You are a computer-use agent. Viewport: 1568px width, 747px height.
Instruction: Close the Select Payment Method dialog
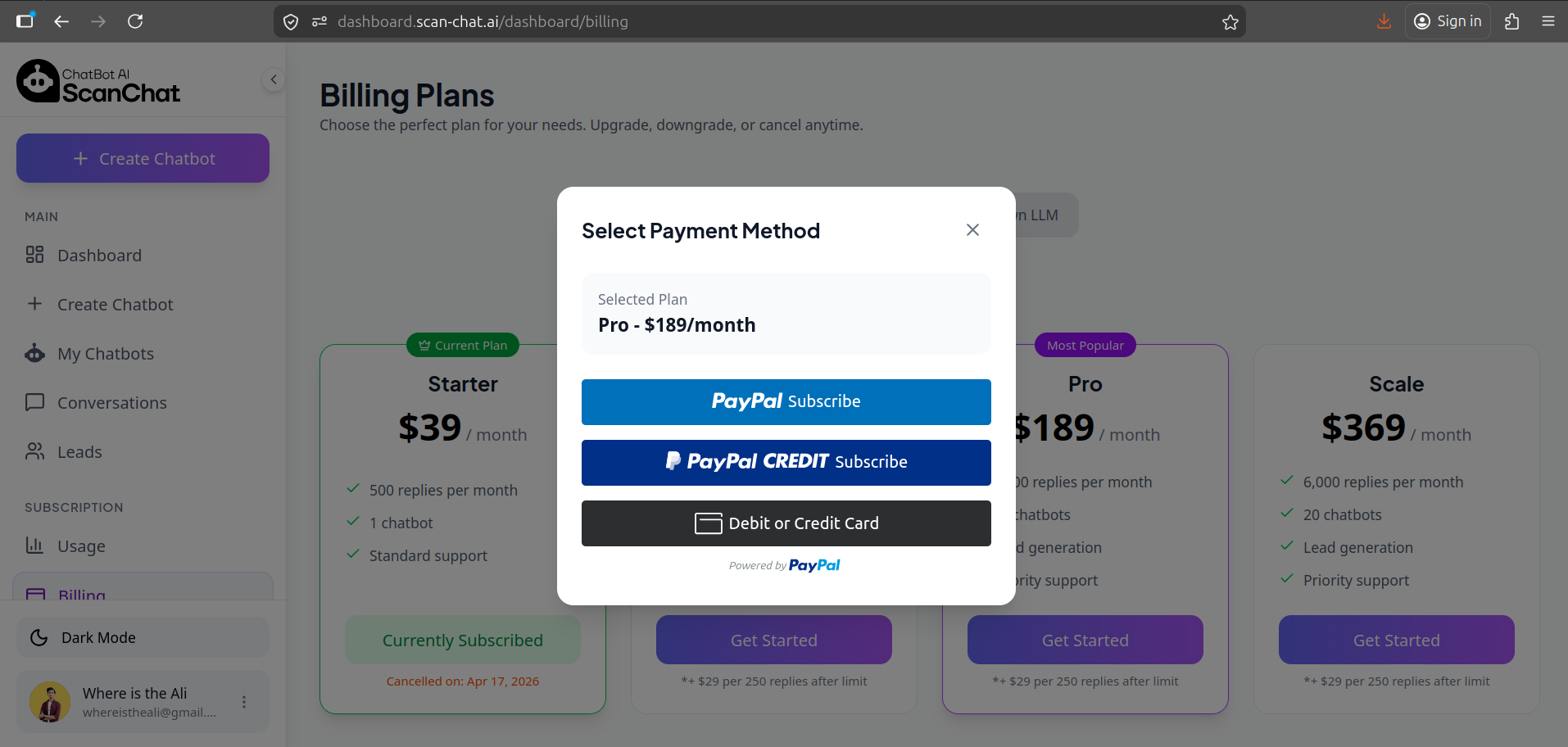click(x=972, y=230)
